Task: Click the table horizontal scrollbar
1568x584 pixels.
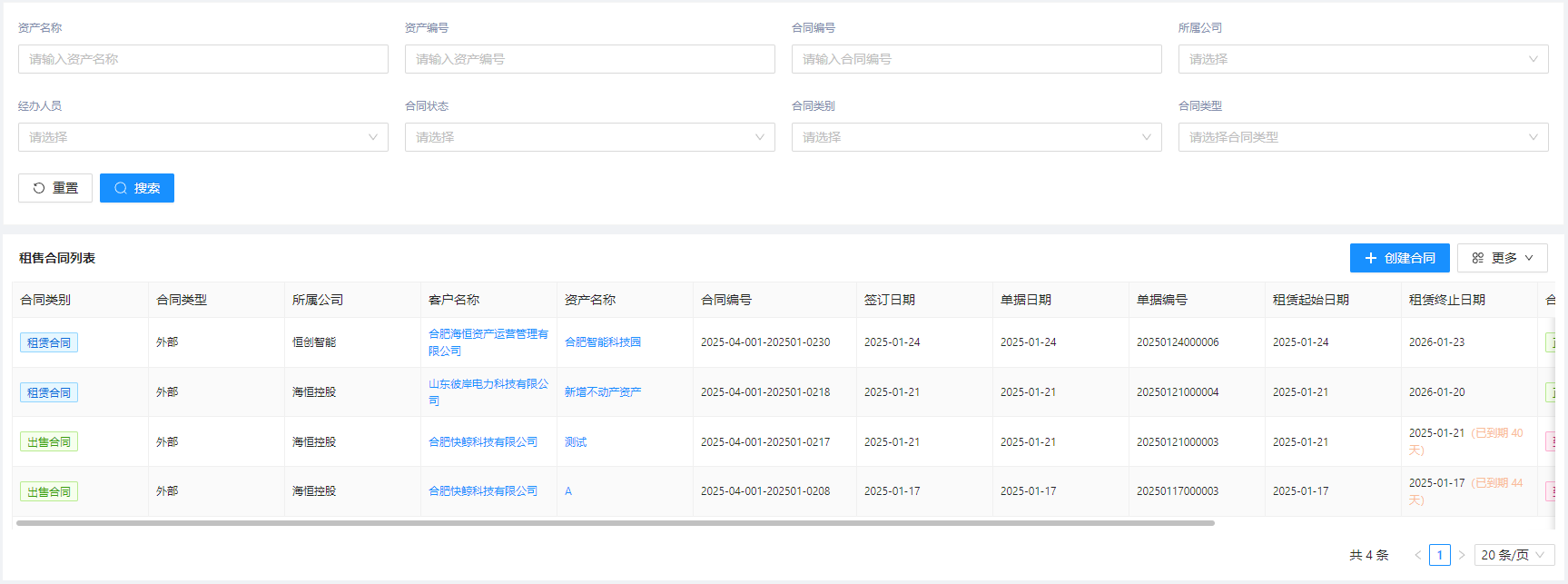Action: click(616, 523)
